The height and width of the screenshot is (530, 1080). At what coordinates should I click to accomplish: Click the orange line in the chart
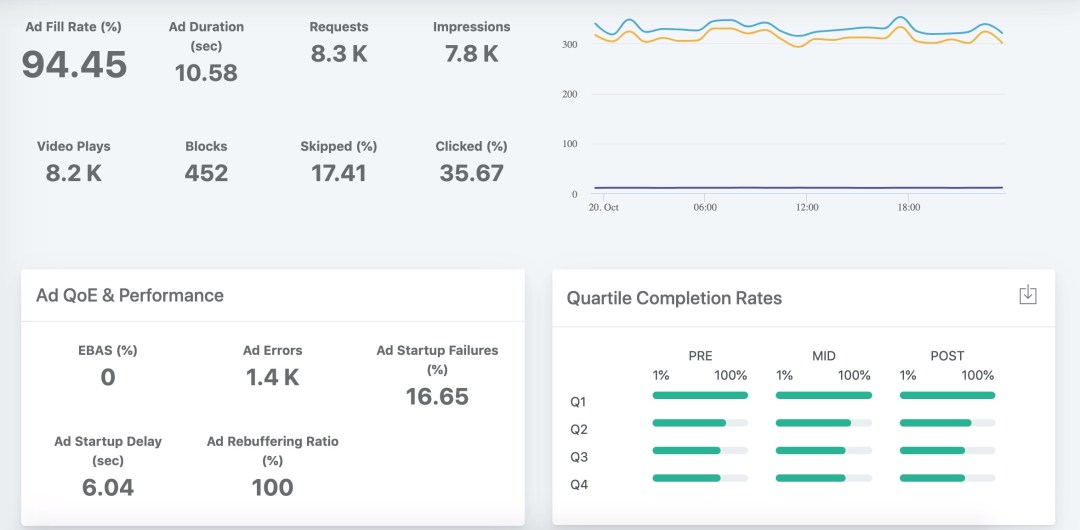point(799,46)
